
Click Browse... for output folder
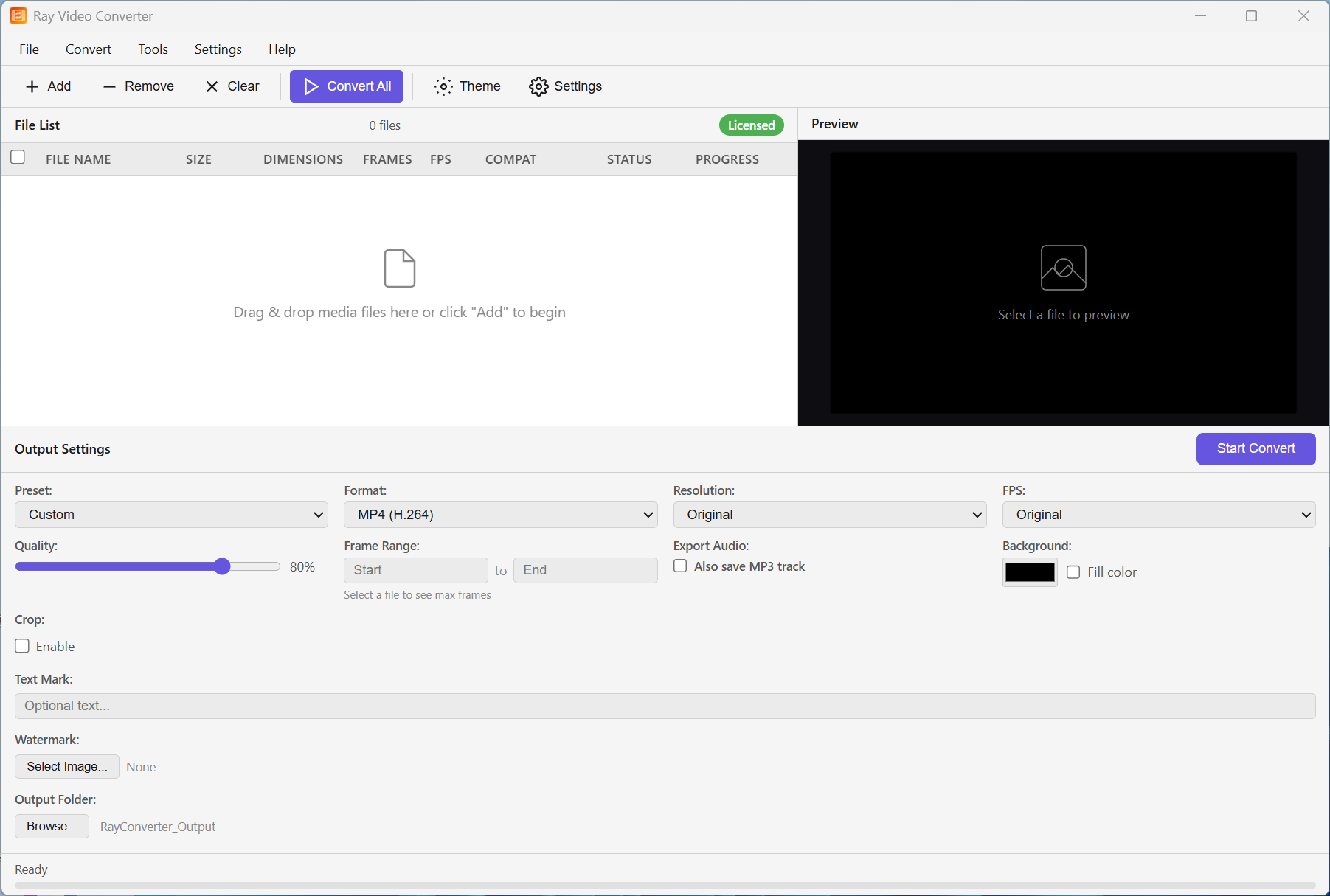52,826
